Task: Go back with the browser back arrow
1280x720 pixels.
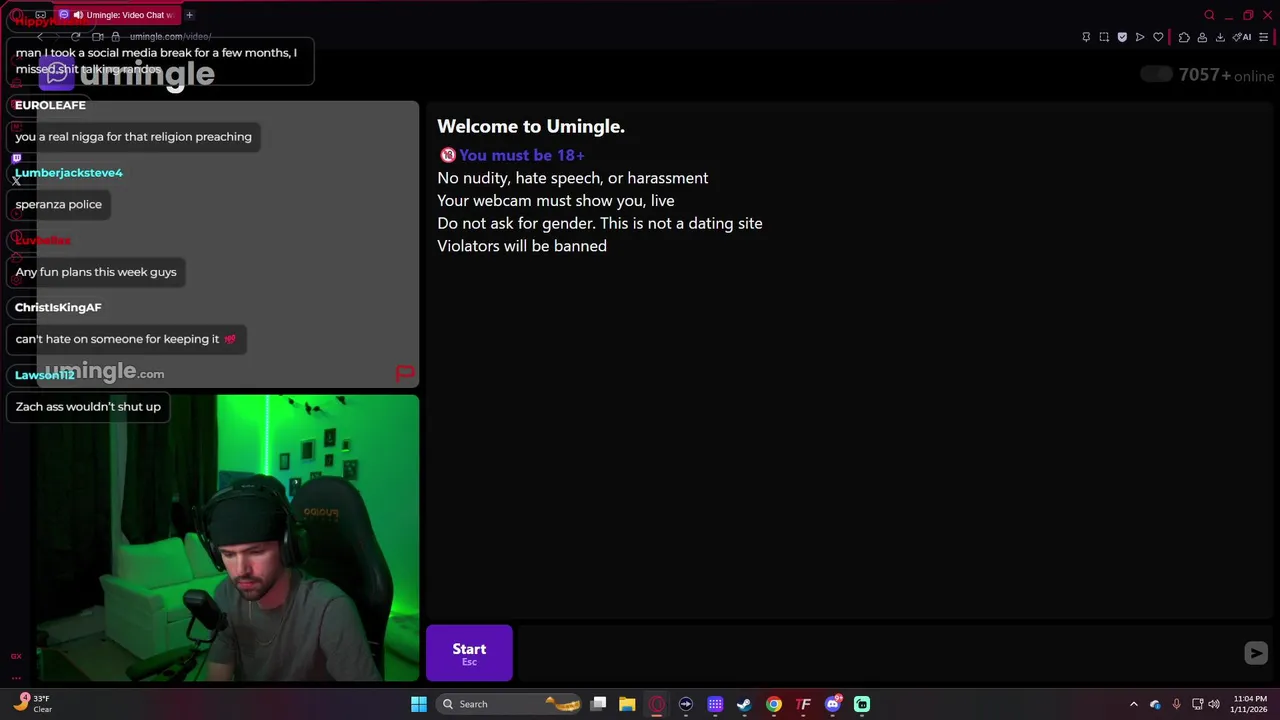Action: (x=40, y=37)
